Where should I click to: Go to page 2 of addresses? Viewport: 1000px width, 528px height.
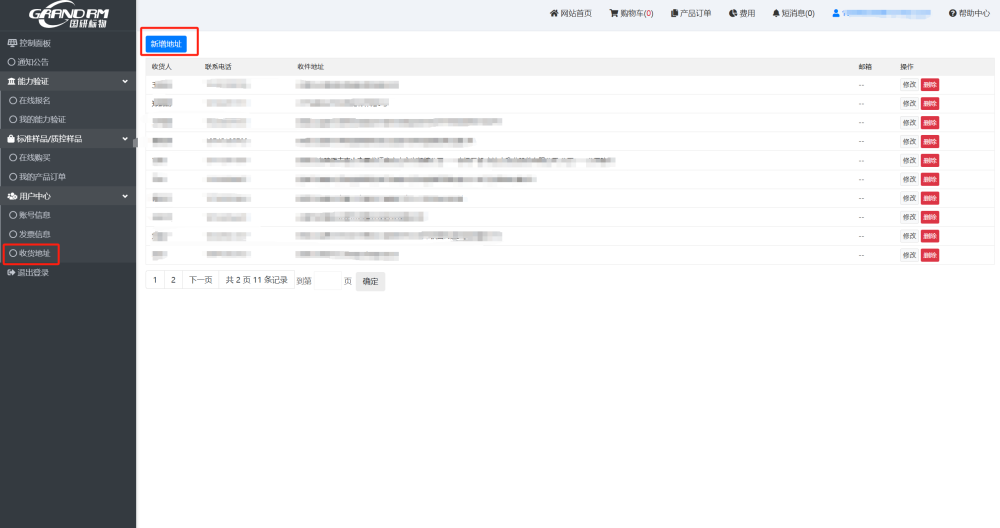[173, 280]
